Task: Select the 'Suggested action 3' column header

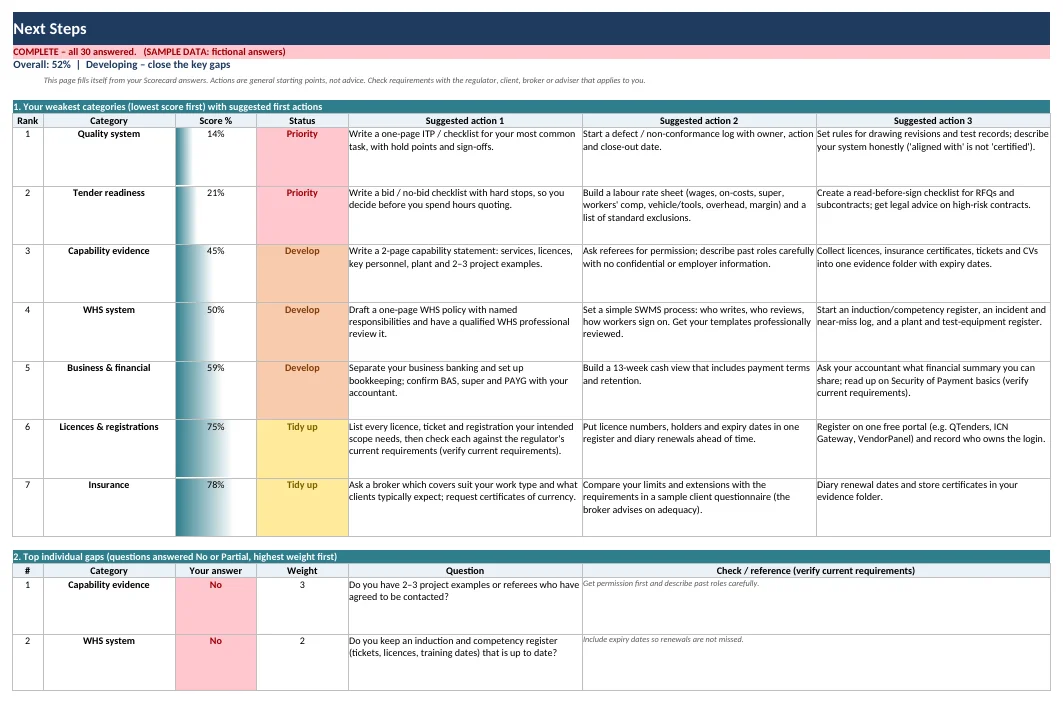Action: (x=933, y=121)
